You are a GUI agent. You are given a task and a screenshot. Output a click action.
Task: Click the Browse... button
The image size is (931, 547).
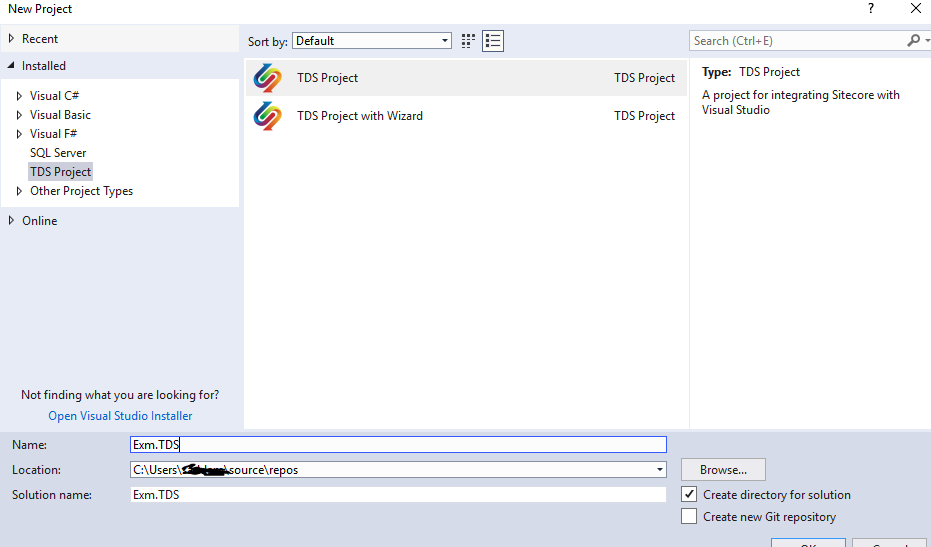click(x=723, y=470)
